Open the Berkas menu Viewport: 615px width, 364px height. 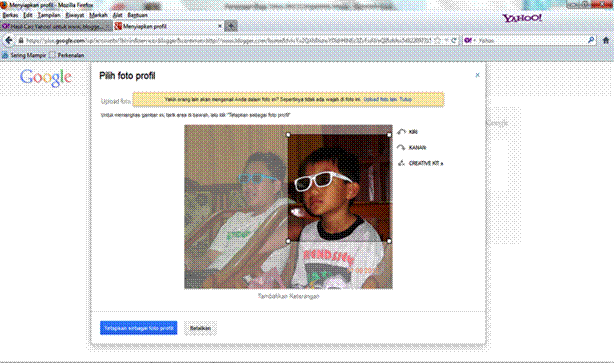[10, 15]
